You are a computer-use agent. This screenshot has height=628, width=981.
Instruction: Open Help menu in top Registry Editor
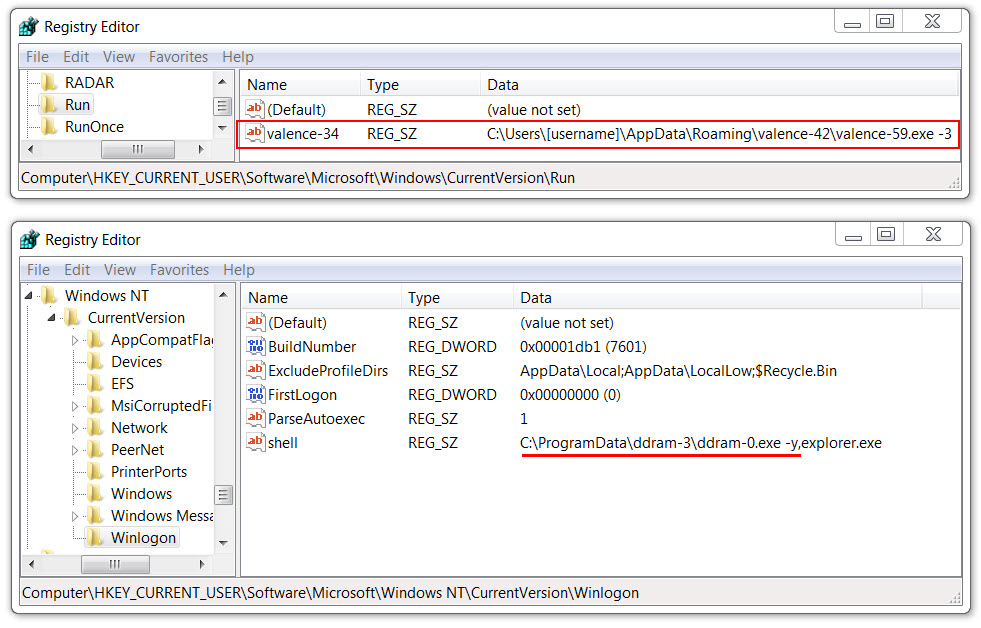[238, 57]
